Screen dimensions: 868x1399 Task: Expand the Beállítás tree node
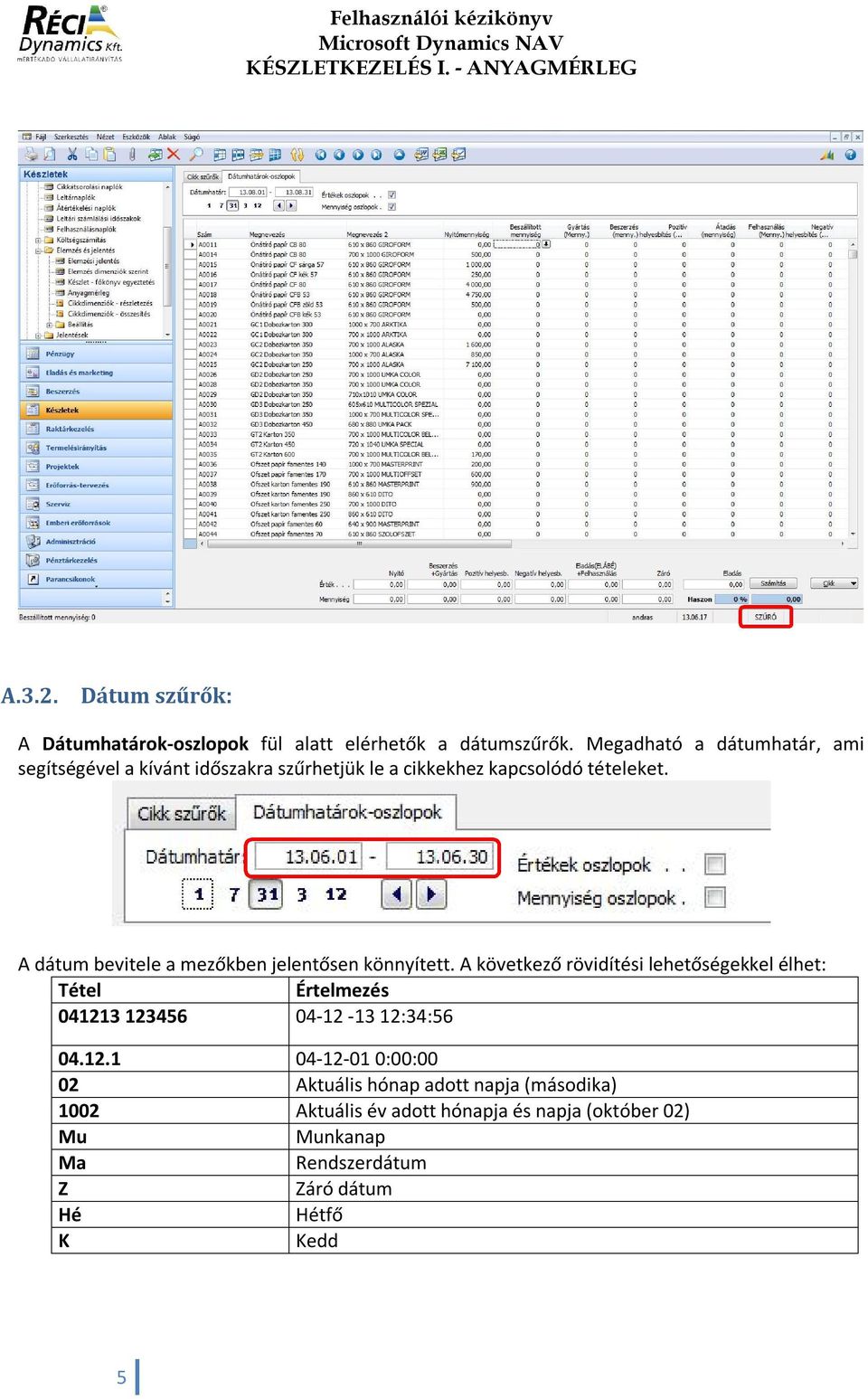pyautogui.click(x=49, y=325)
